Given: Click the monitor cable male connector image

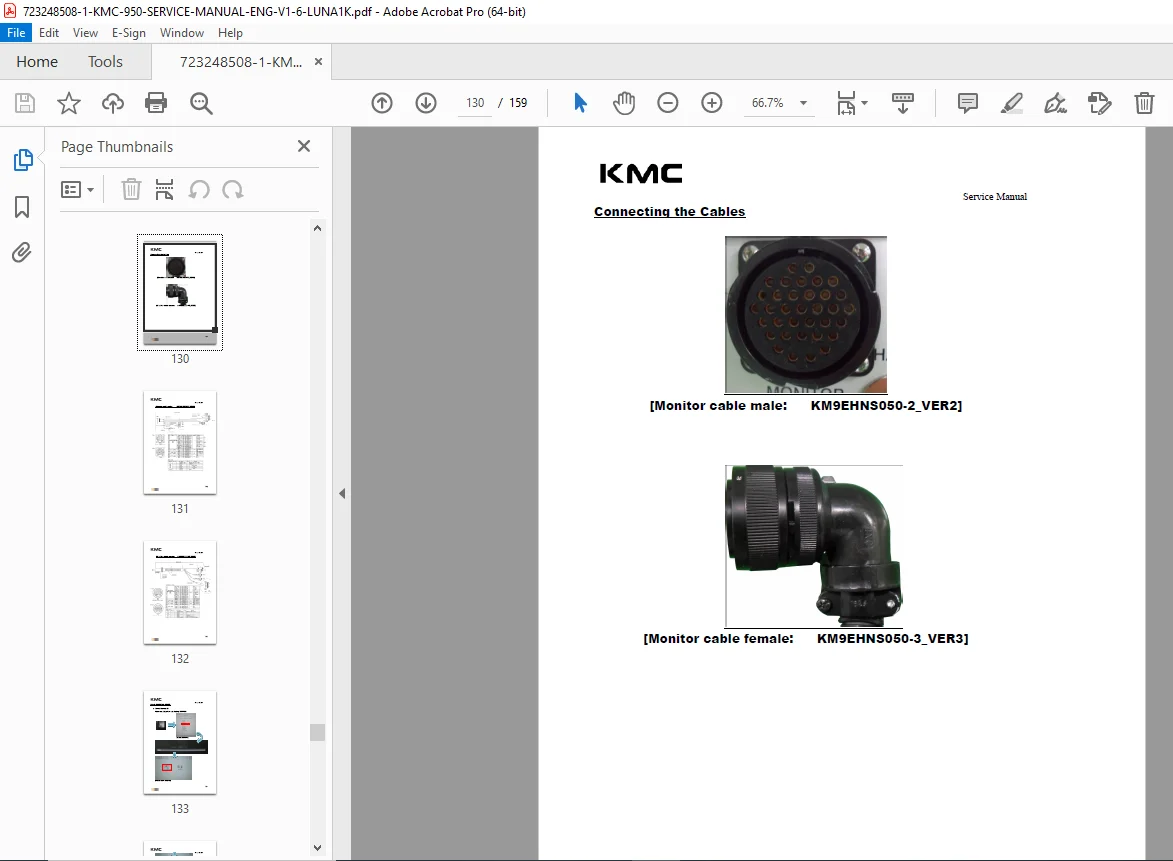Looking at the screenshot, I should click(806, 315).
